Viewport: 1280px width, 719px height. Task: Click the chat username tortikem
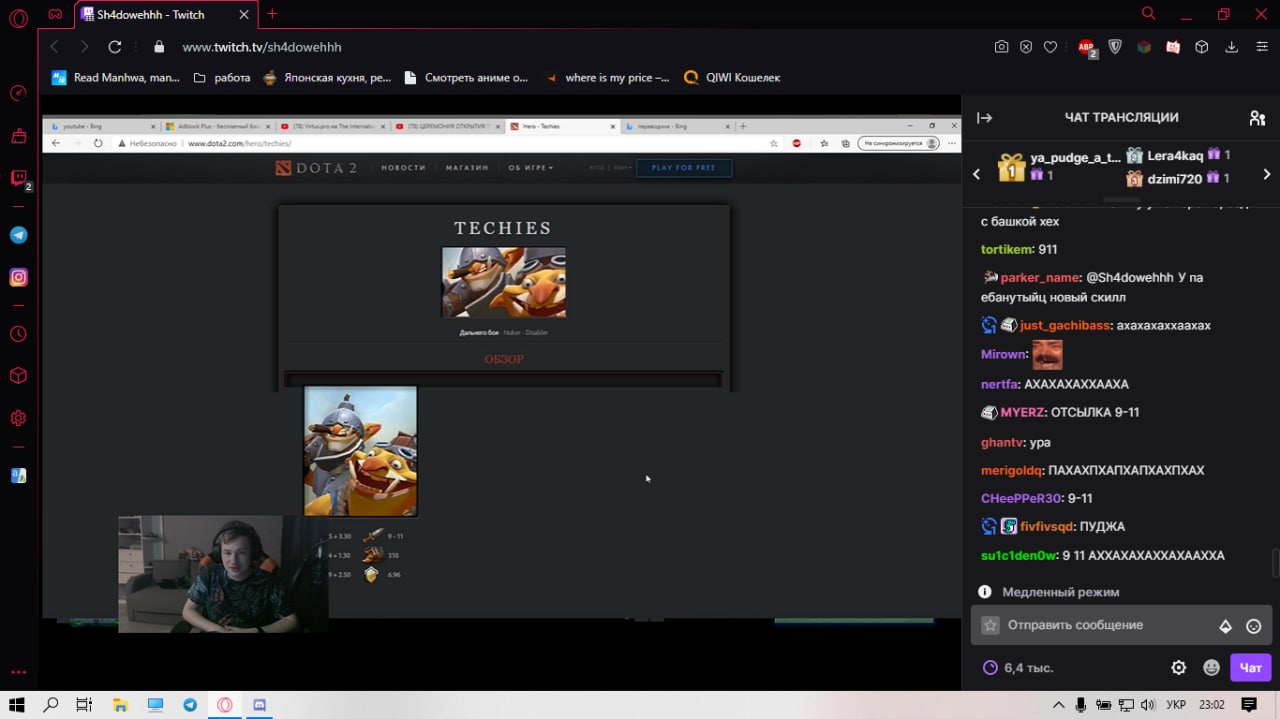pos(1005,249)
